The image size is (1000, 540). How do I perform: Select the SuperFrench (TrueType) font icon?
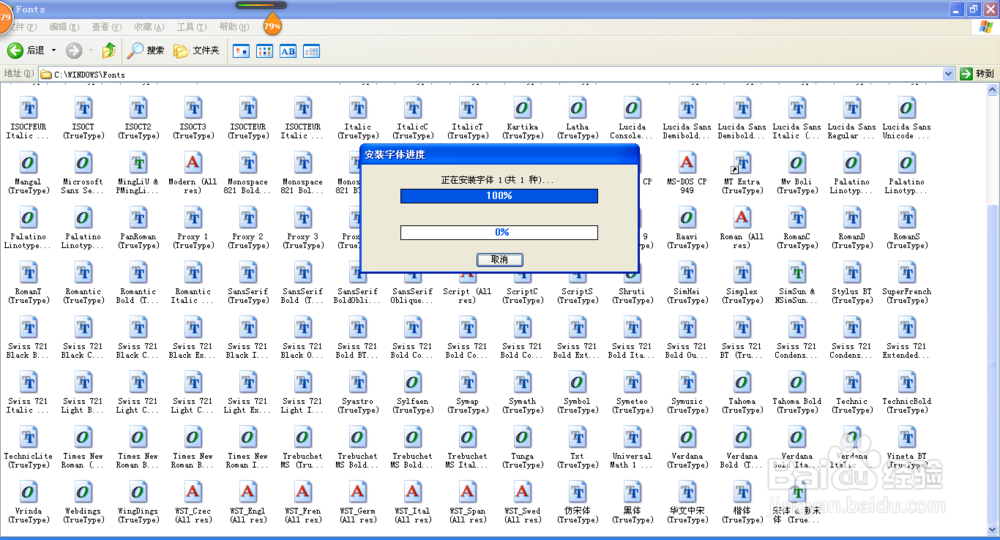[906, 273]
